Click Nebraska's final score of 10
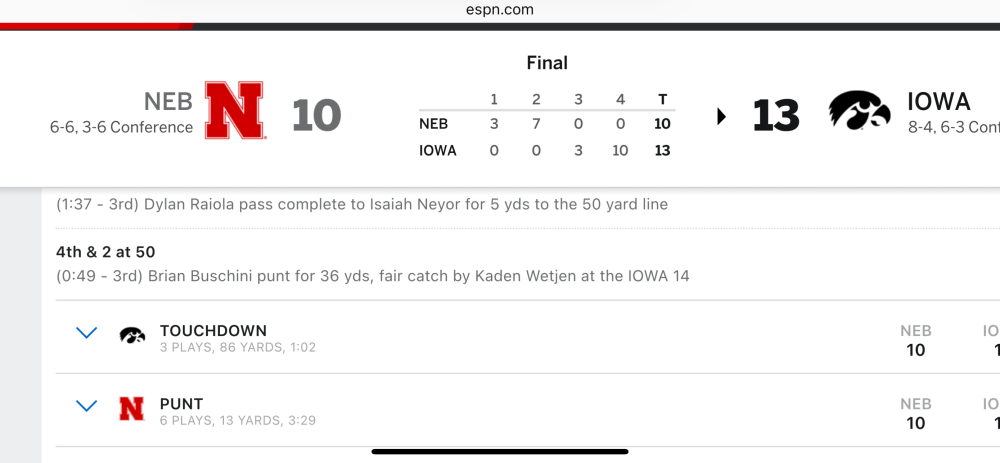The height and width of the screenshot is (463, 1000). (317, 115)
